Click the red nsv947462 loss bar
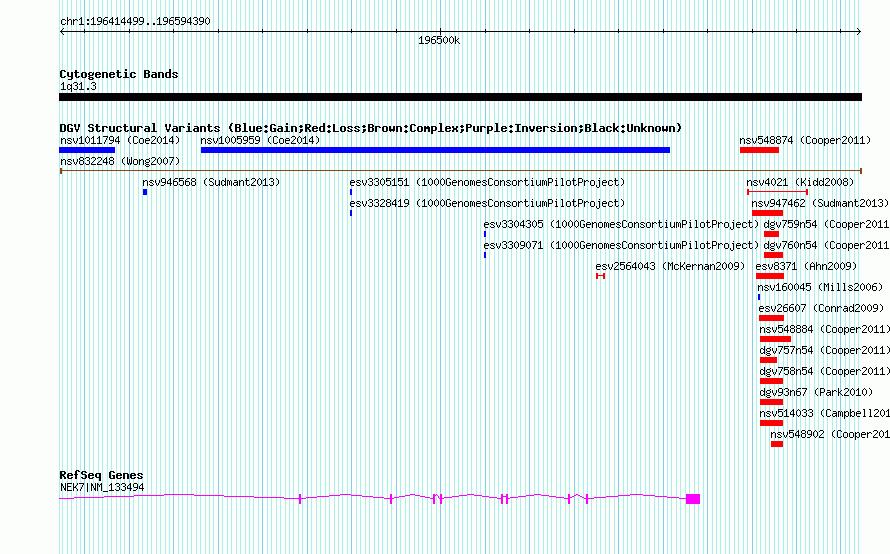 (767, 213)
